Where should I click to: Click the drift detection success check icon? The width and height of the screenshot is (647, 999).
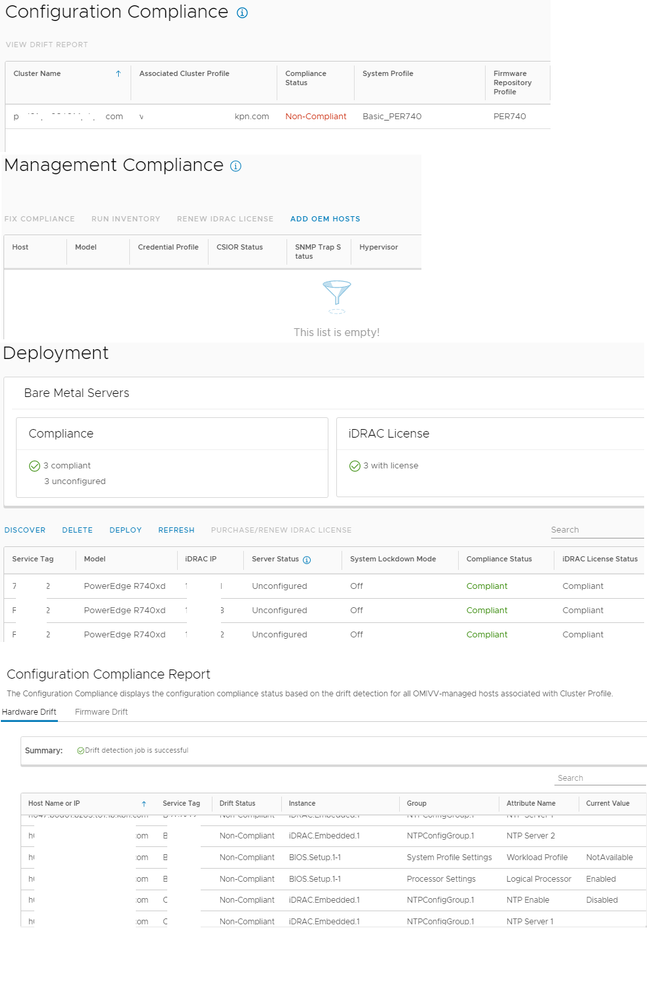pyautogui.click(x=80, y=751)
